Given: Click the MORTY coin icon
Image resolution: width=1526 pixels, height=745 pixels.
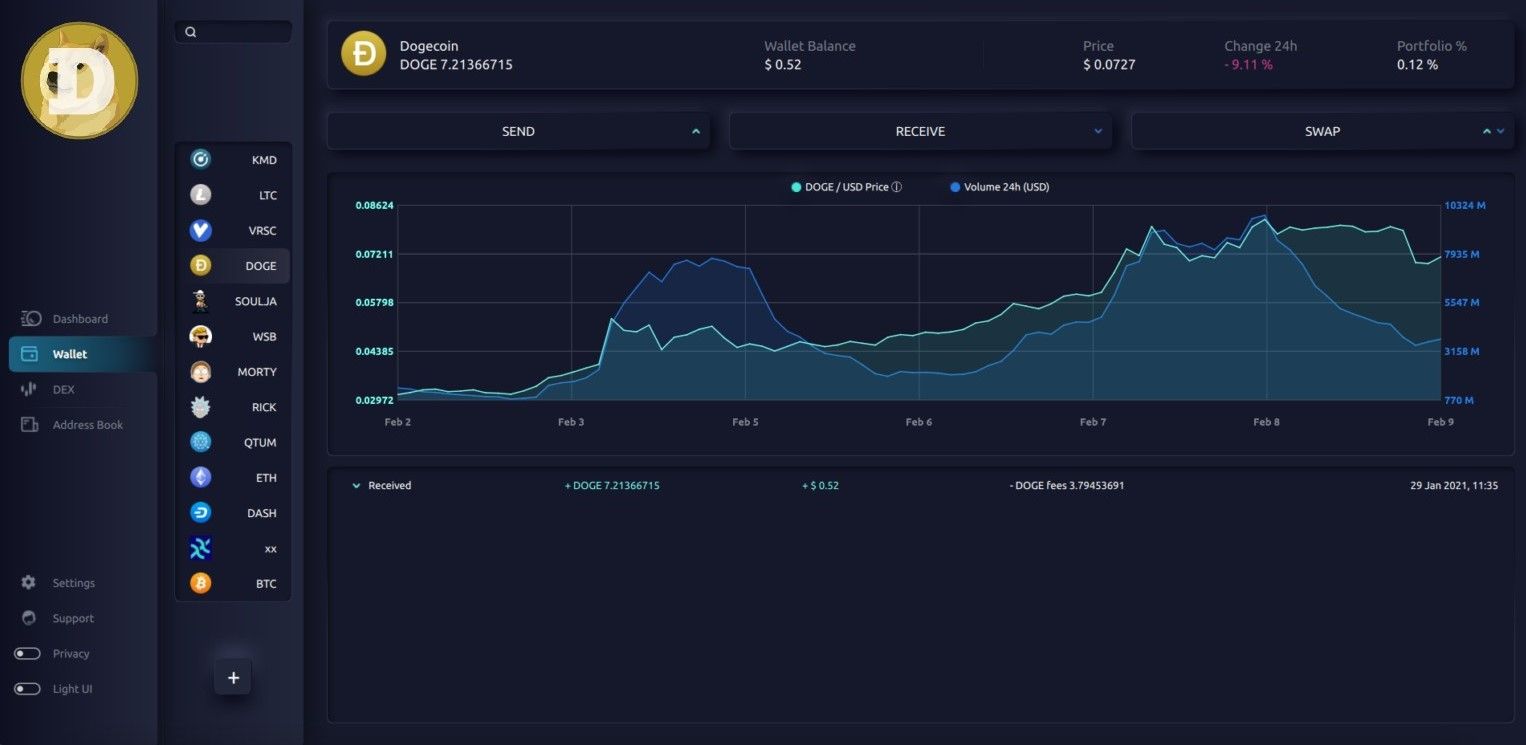Looking at the screenshot, I should tap(201, 371).
